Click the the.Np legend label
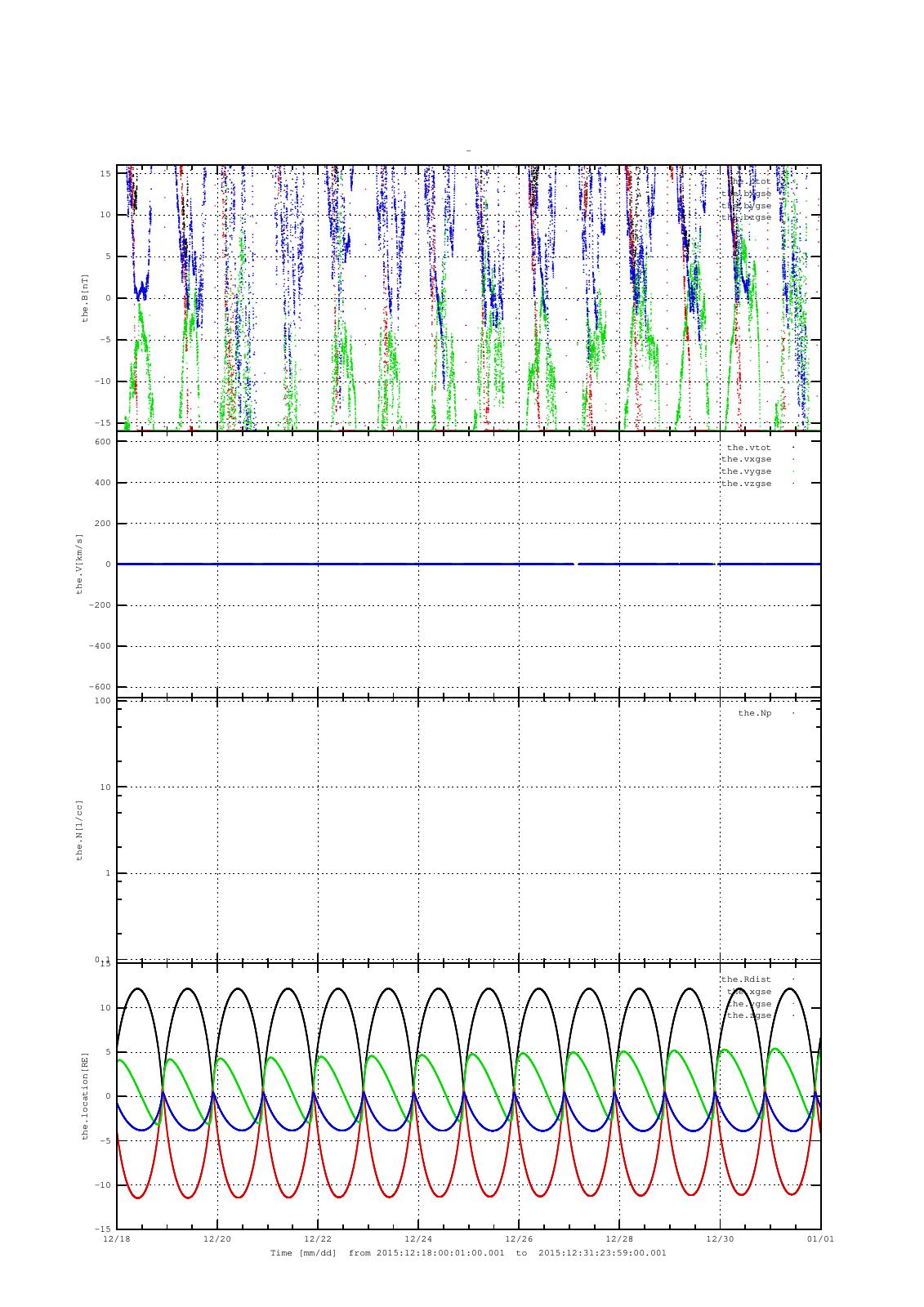Viewport: 924px width, 1307px height. point(754,713)
